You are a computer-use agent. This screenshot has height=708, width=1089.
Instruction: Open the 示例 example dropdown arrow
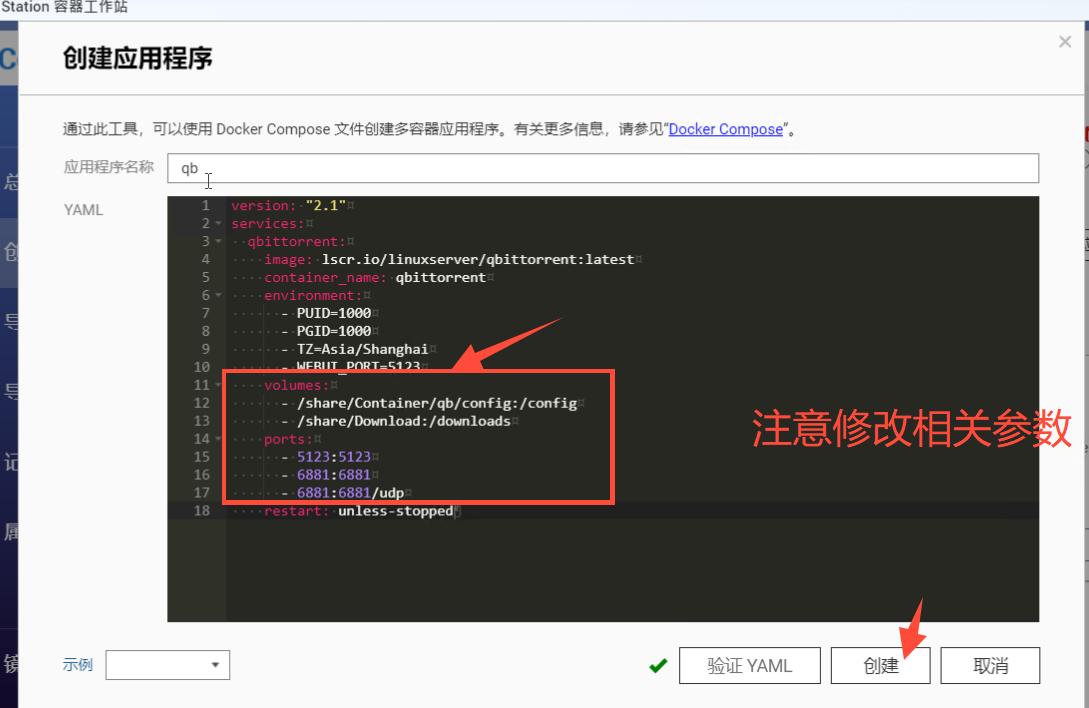point(216,664)
